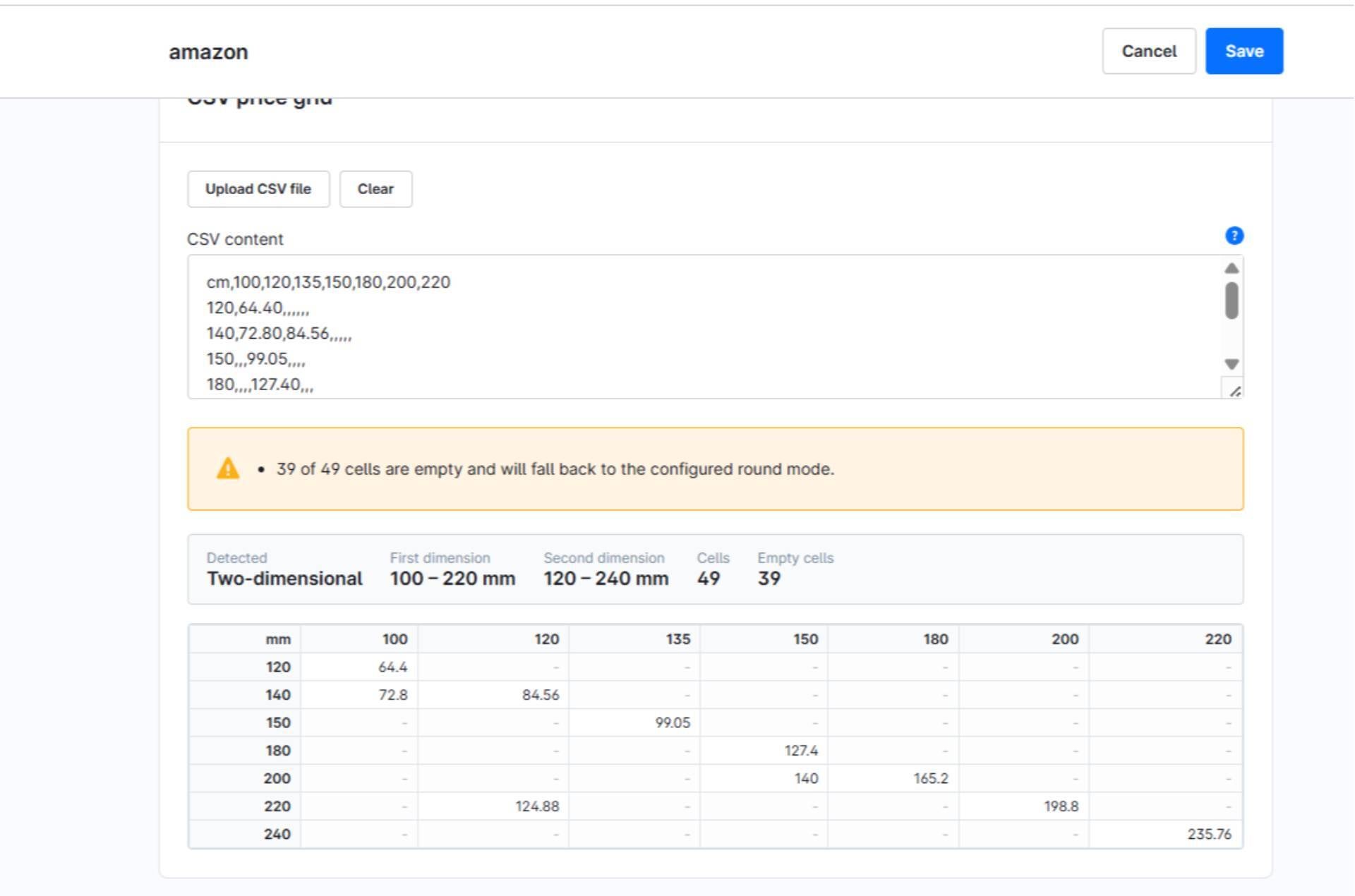The image size is (1355, 896).
Task: Click the 84.56 price cell
Action: point(493,695)
